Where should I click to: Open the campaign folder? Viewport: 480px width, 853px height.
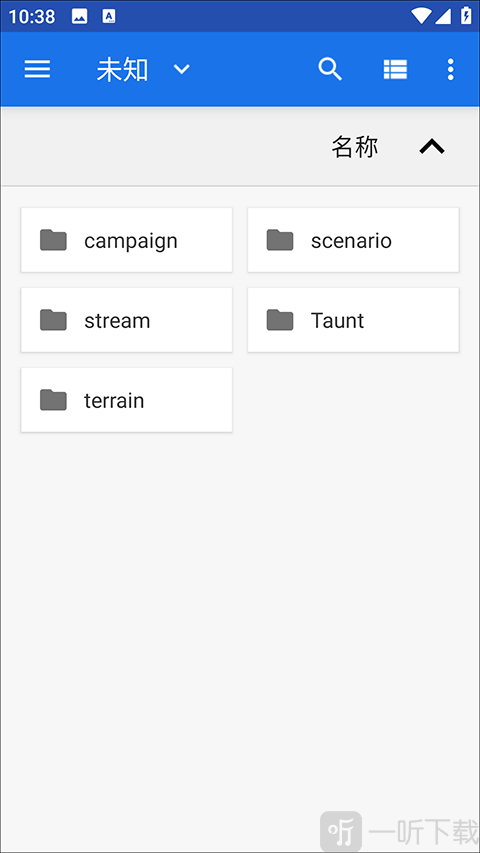tap(127, 240)
